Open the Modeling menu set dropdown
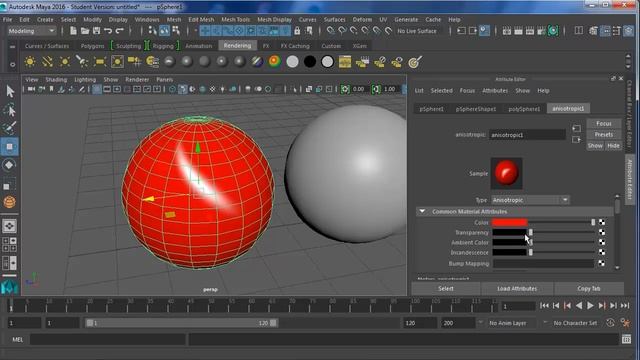The image size is (640, 360). point(31,31)
